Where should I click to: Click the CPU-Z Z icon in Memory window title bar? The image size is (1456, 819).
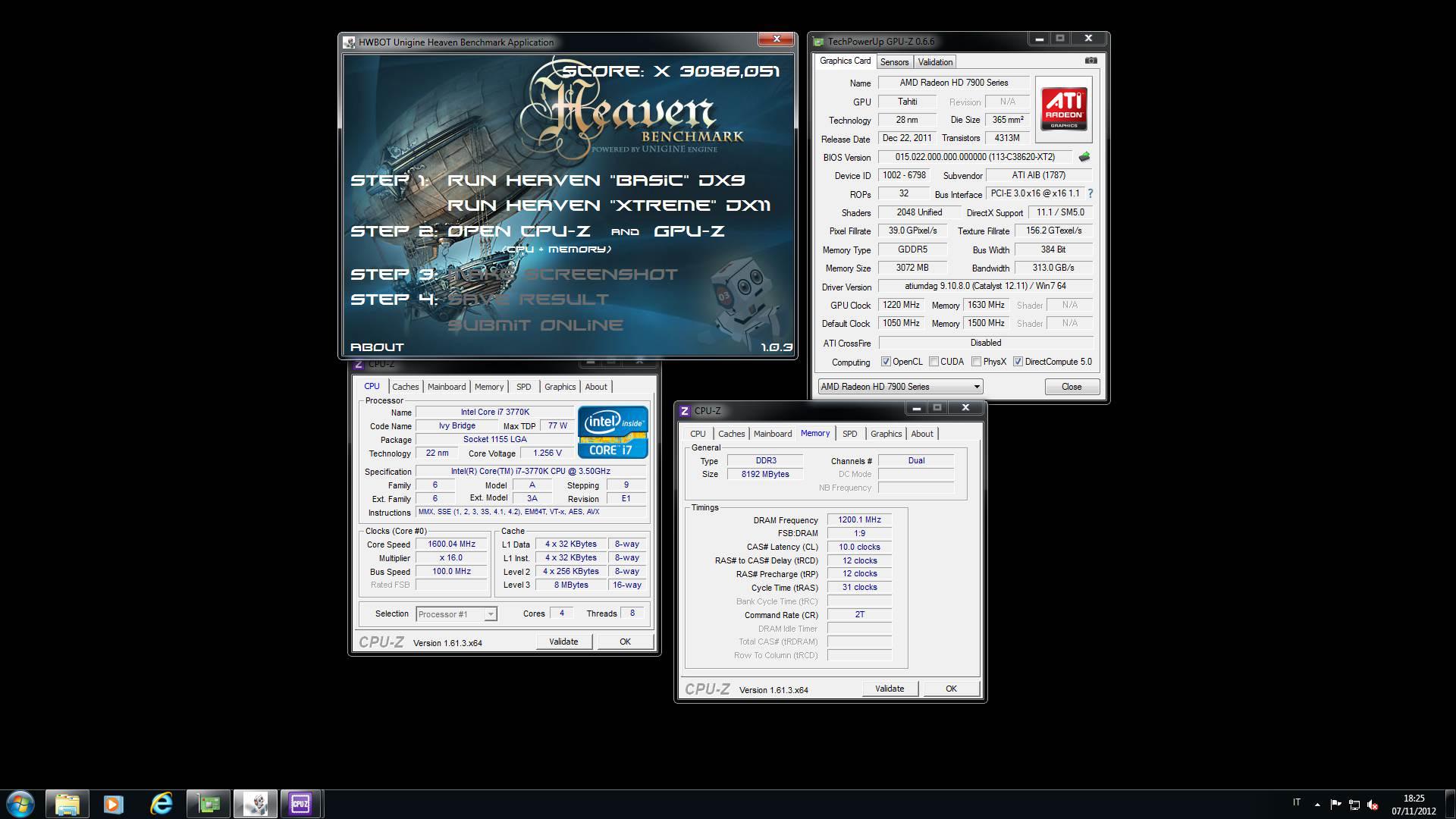pyautogui.click(x=684, y=410)
